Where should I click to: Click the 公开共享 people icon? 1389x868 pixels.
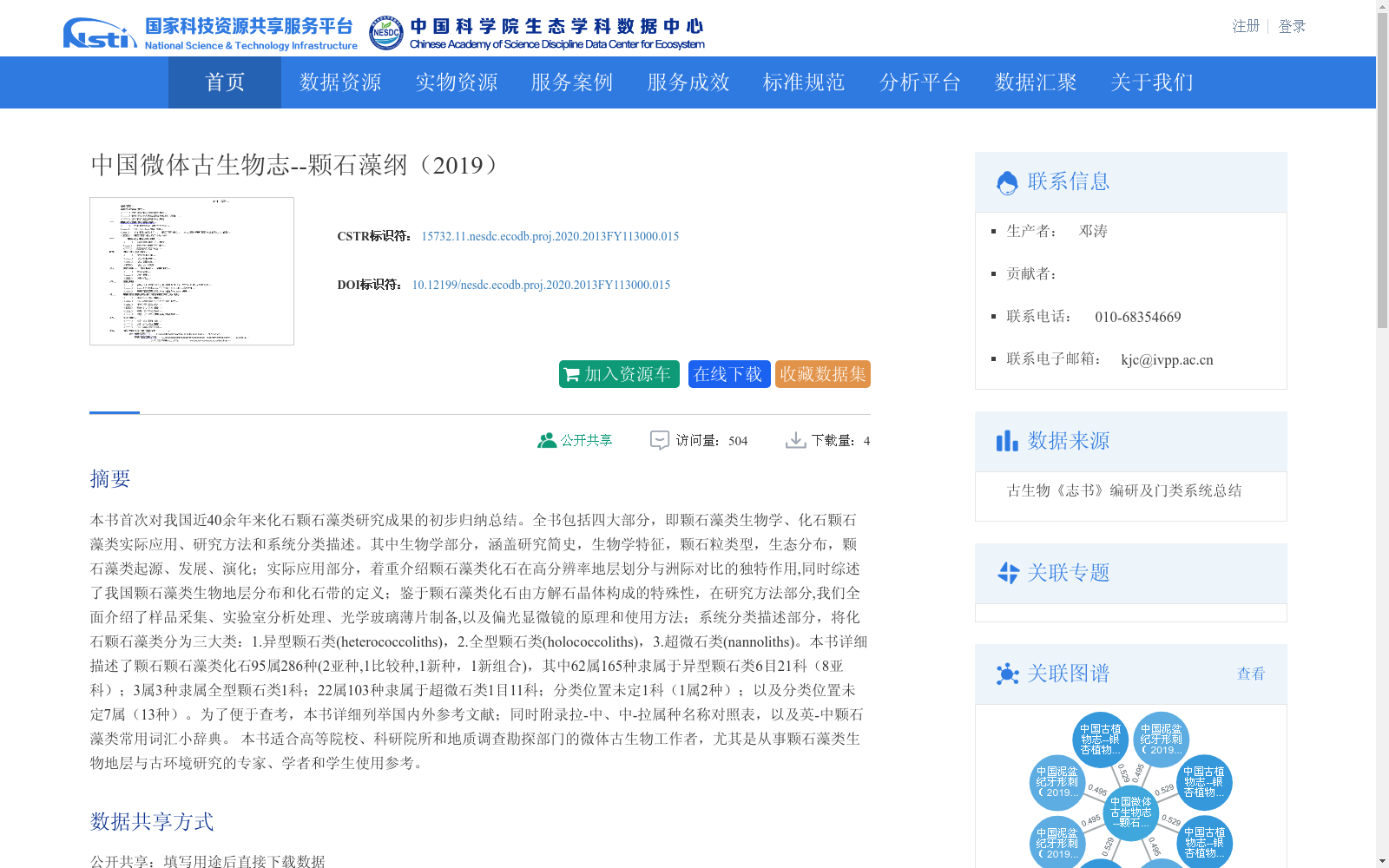[547, 440]
